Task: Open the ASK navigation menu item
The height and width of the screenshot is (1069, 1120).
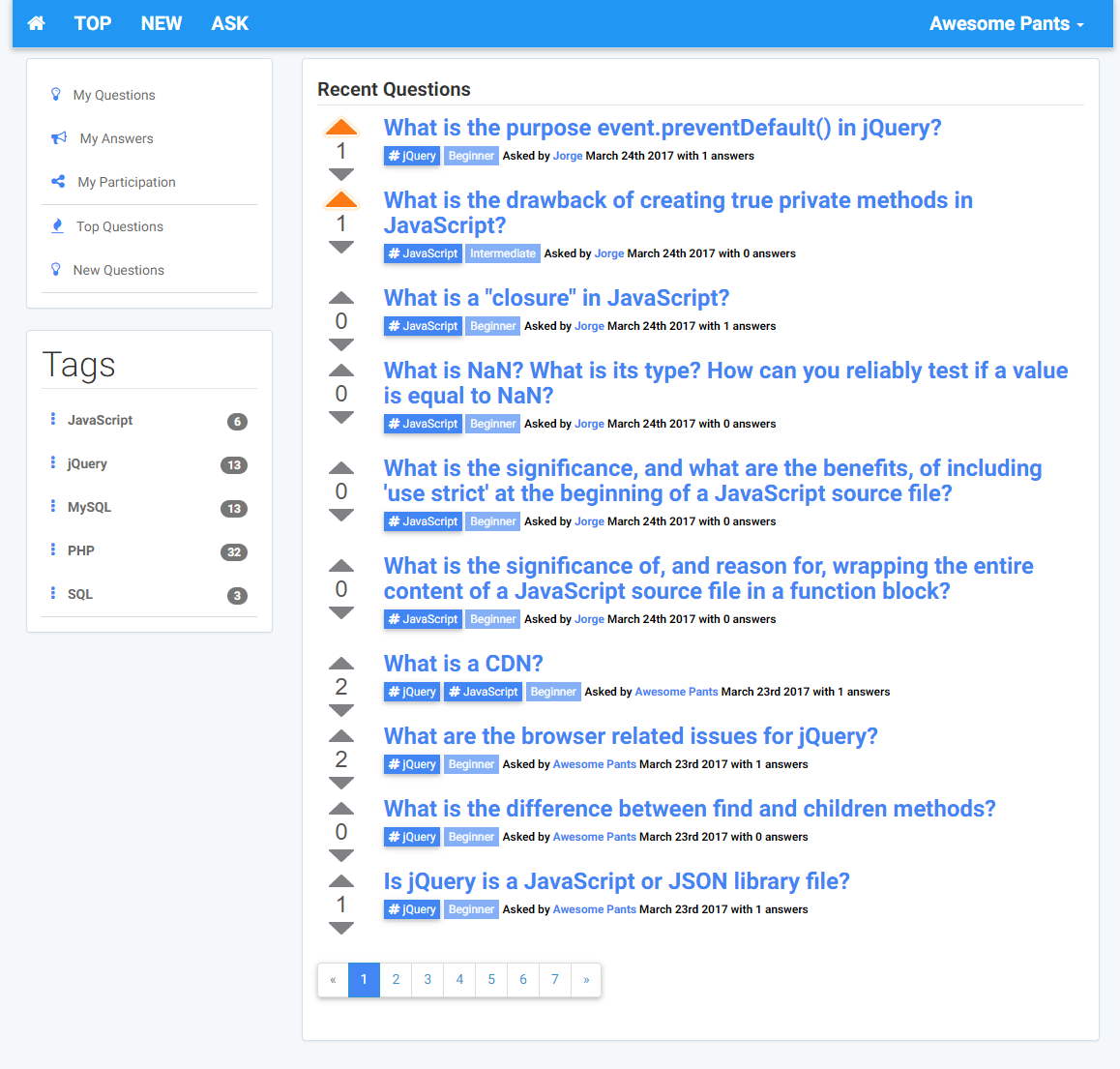Action: click(x=230, y=23)
